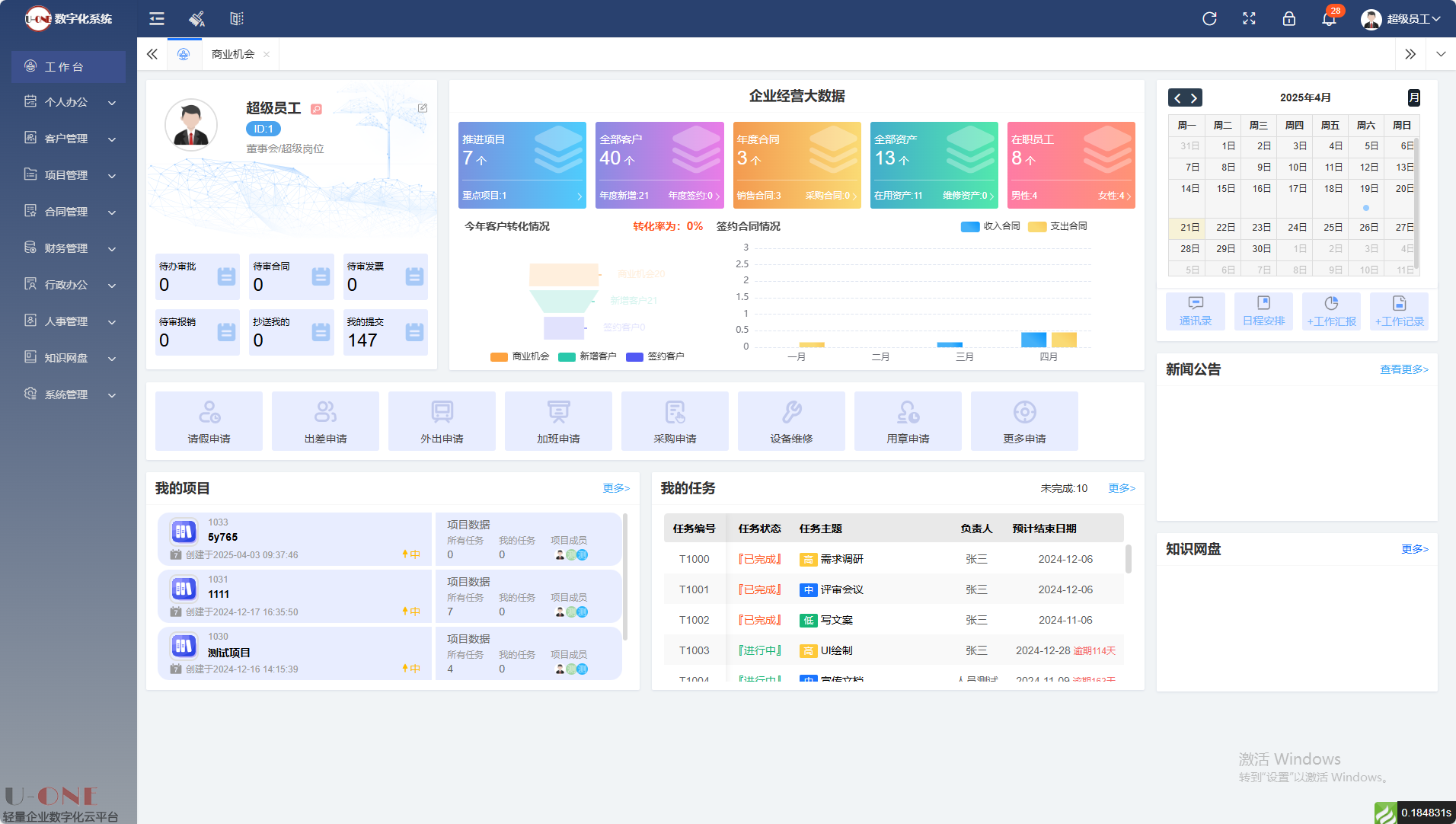The image size is (1456, 824).
Task: Toggle 收入合同 legend swatch
Action: [x=970, y=226]
